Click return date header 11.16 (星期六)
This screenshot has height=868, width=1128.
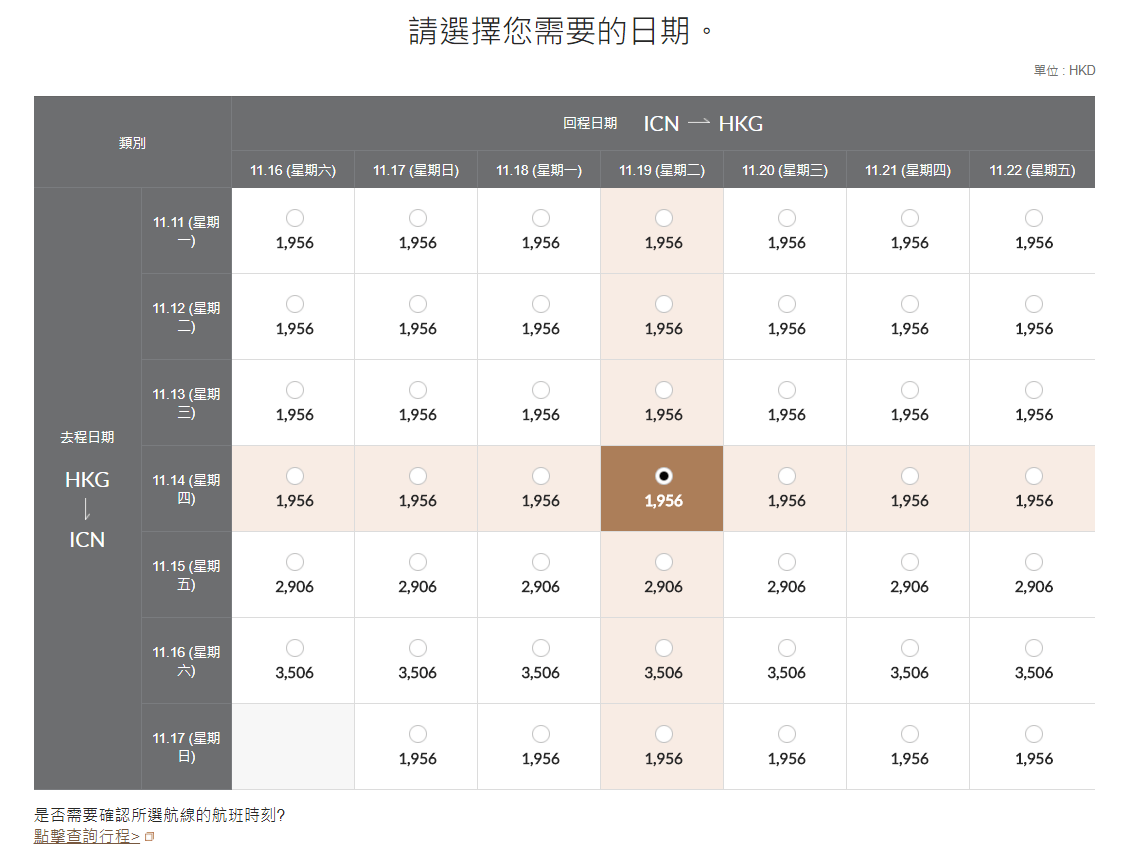(x=293, y=170)
